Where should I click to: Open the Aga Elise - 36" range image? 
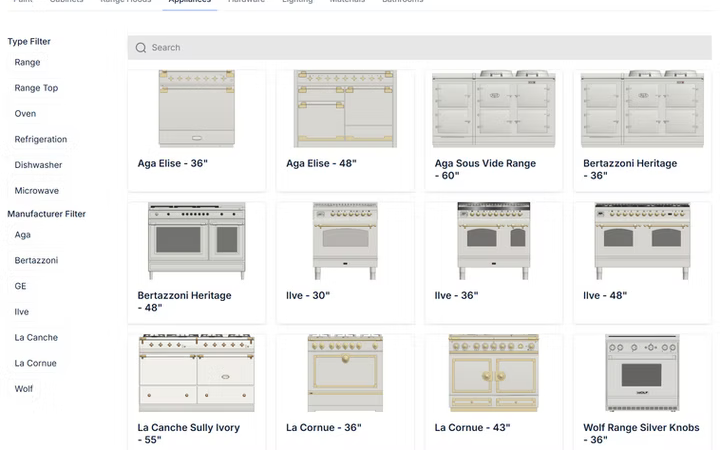196,109
